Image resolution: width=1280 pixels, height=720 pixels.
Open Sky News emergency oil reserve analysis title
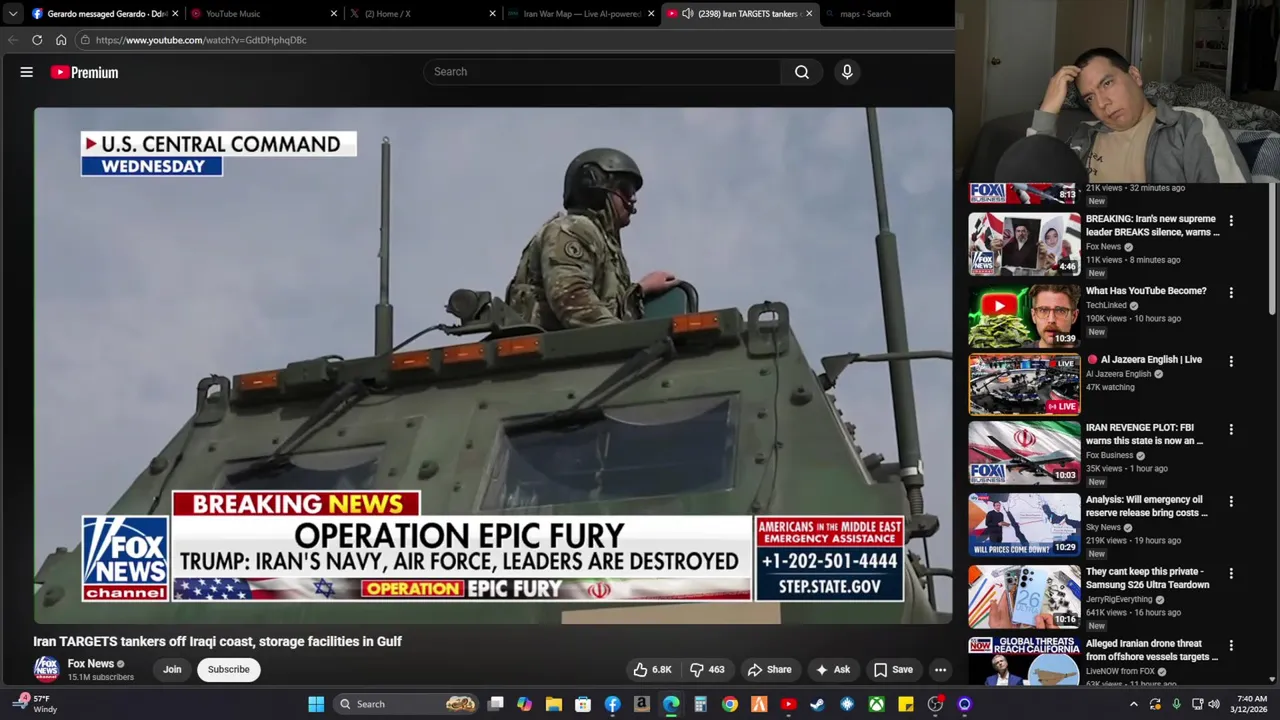[1147, 506]
